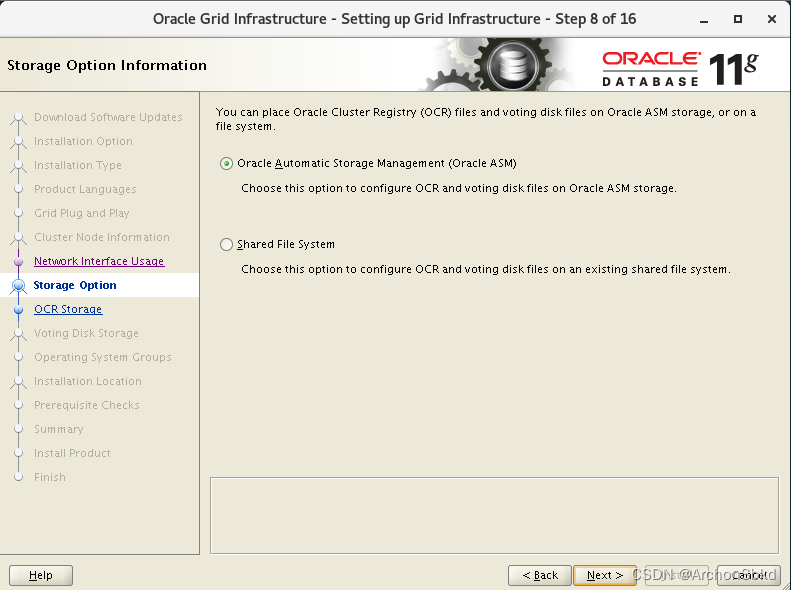Click the Voting Disk Storage step node icon
Image resolution: width=791 pixels, height=590 pixels.
click(x=19, y=333)
